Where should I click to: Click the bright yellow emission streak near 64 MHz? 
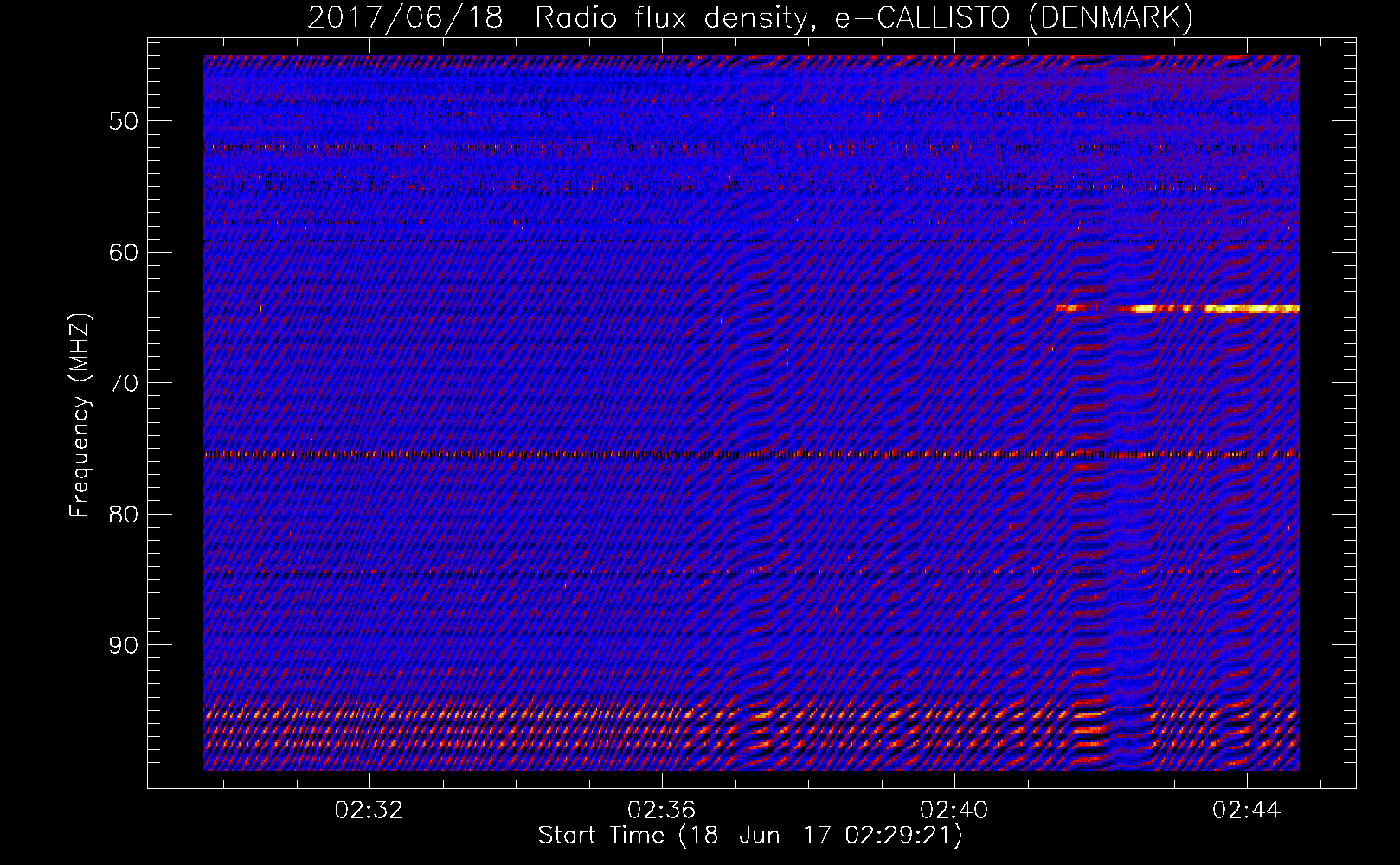(x=1178, y=308)
